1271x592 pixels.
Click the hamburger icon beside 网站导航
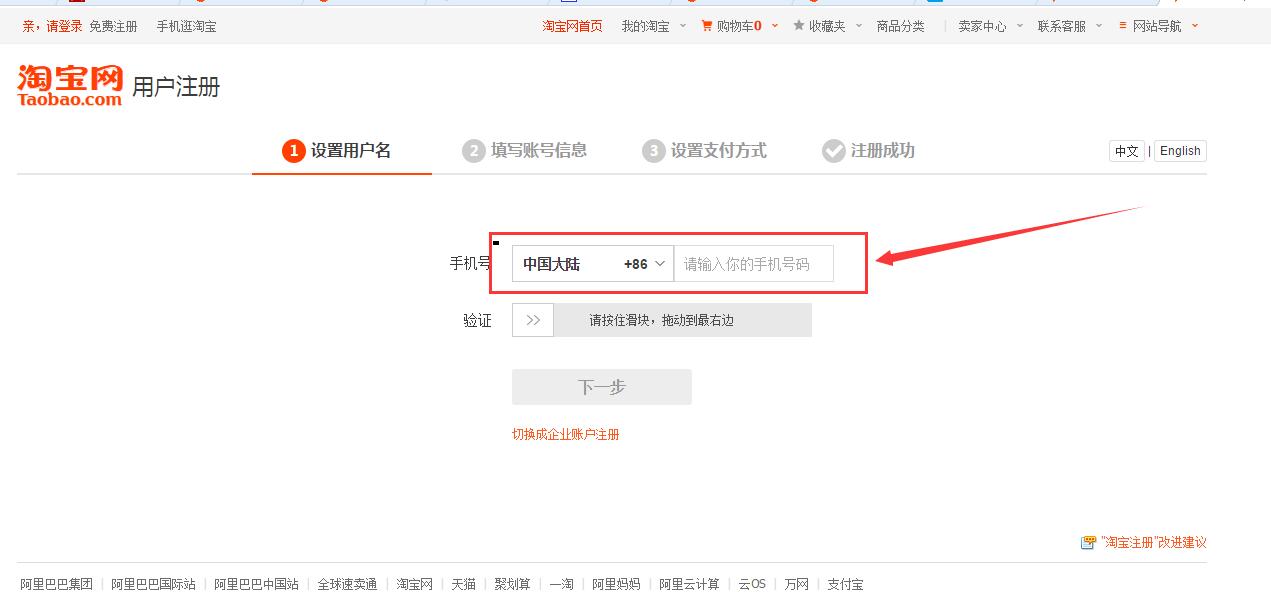(x=1121, y=26)
